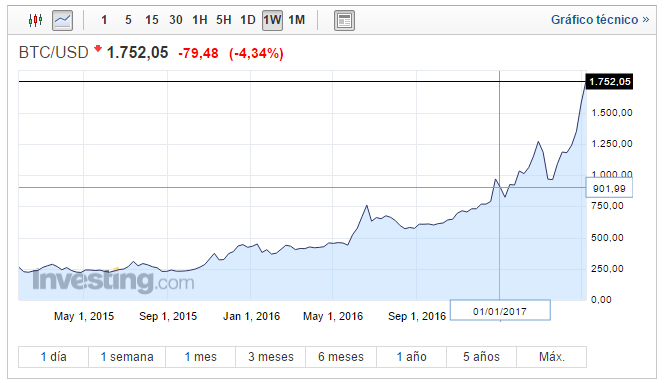Screen dimensions: 665x383
Task: Show the 1 año range
Action: pos(411,357)
